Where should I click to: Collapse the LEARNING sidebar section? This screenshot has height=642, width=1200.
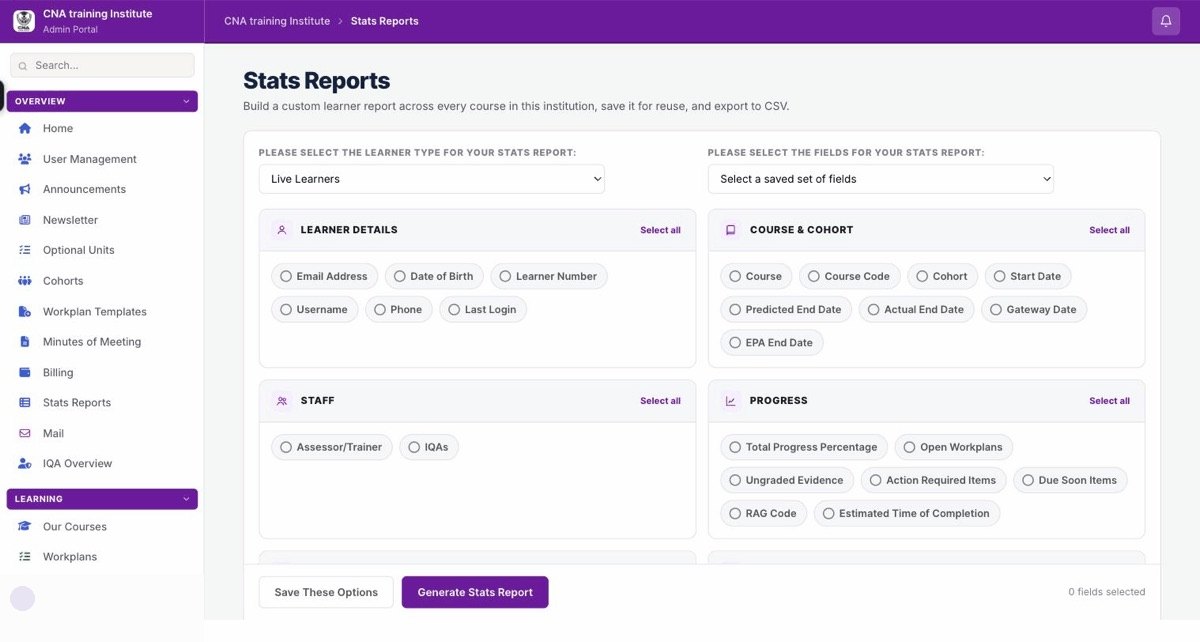coord(102,499)
